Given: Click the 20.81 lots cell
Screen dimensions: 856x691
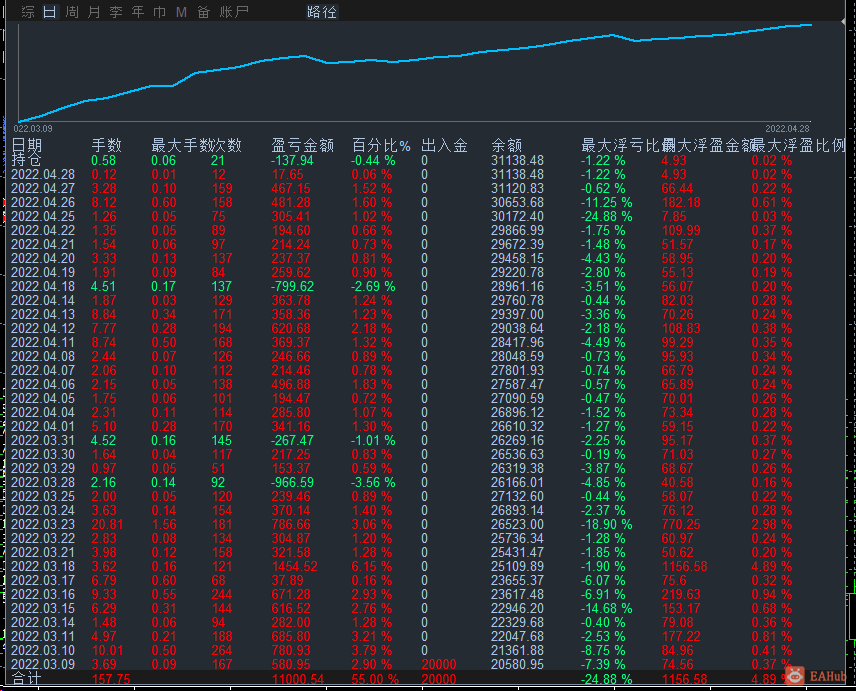Looking at the screenshot, I should coord(107,524).
